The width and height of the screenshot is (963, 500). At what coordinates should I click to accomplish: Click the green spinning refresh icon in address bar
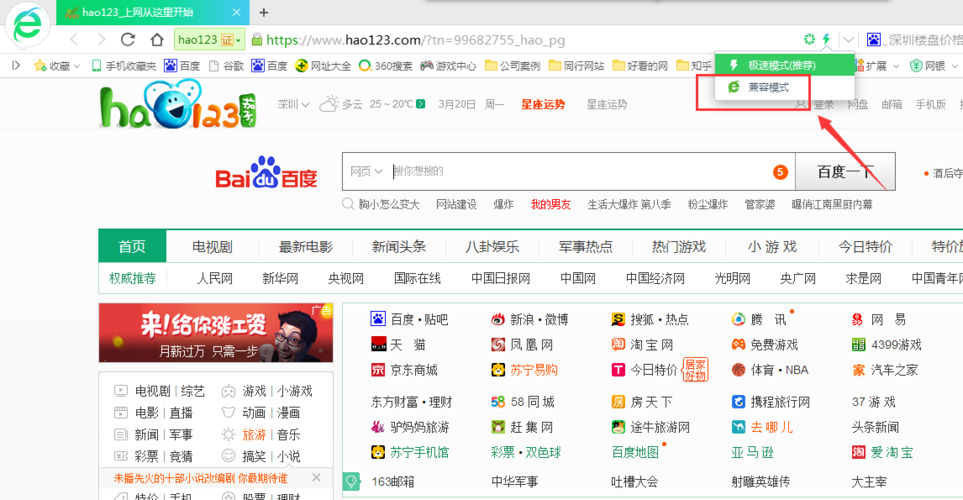(809, 40)
